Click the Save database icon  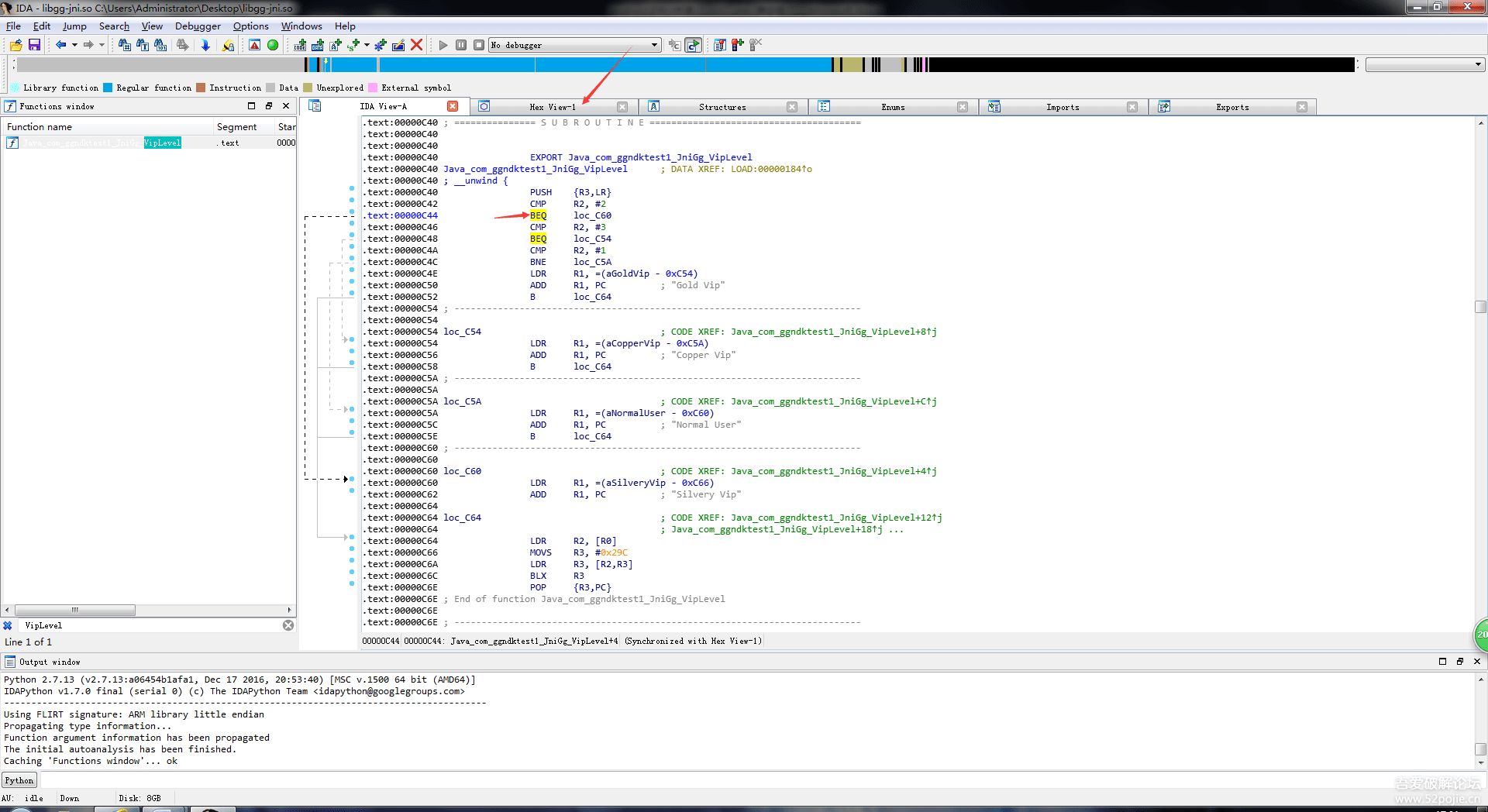pos(34,45)
